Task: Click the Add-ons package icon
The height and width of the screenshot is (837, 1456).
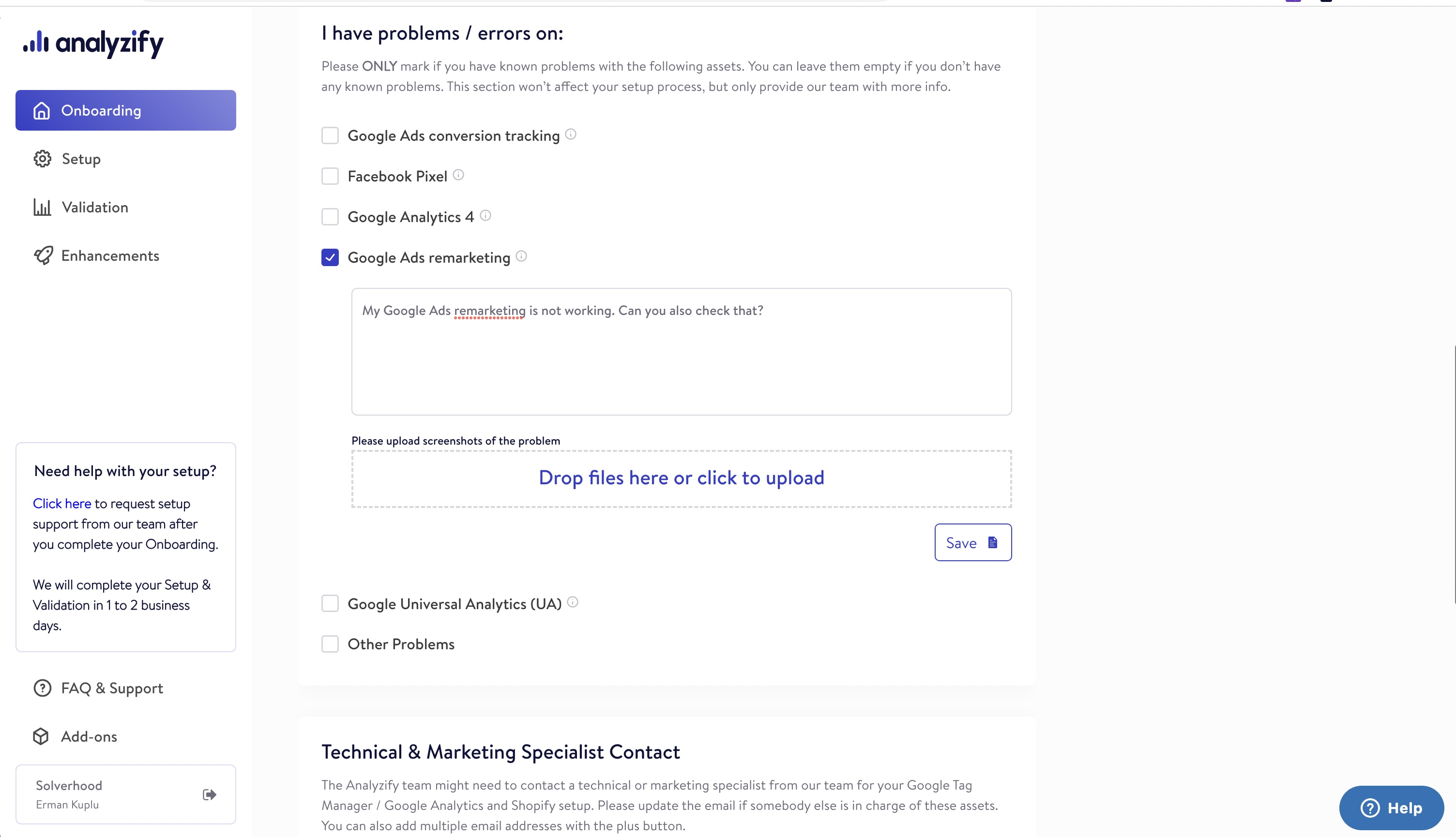Action: 43,736
